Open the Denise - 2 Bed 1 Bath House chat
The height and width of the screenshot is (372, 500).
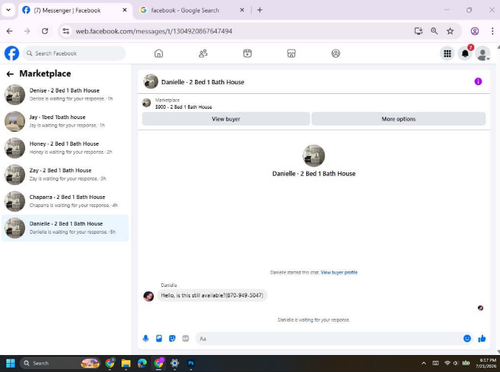(x=65, y=94)
